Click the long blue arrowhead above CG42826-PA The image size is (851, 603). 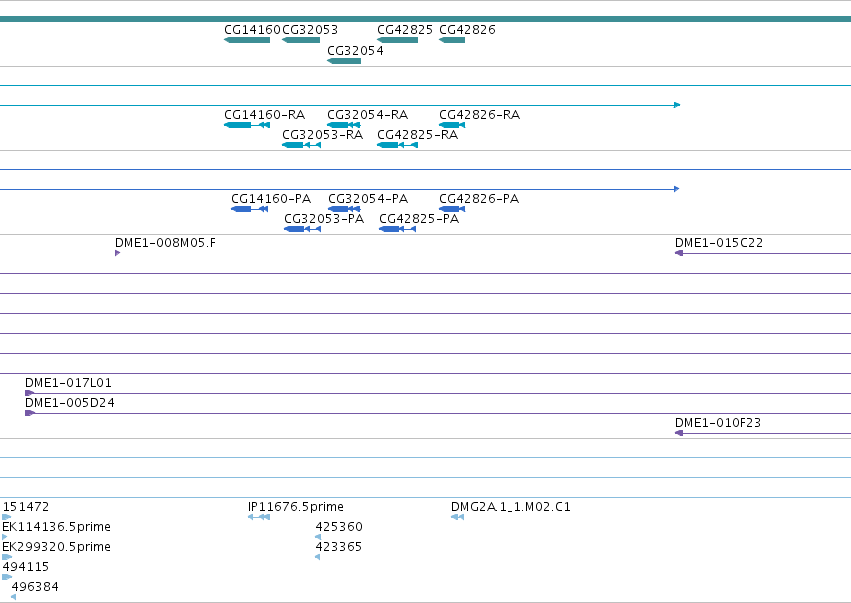click(x=677, y=189)
